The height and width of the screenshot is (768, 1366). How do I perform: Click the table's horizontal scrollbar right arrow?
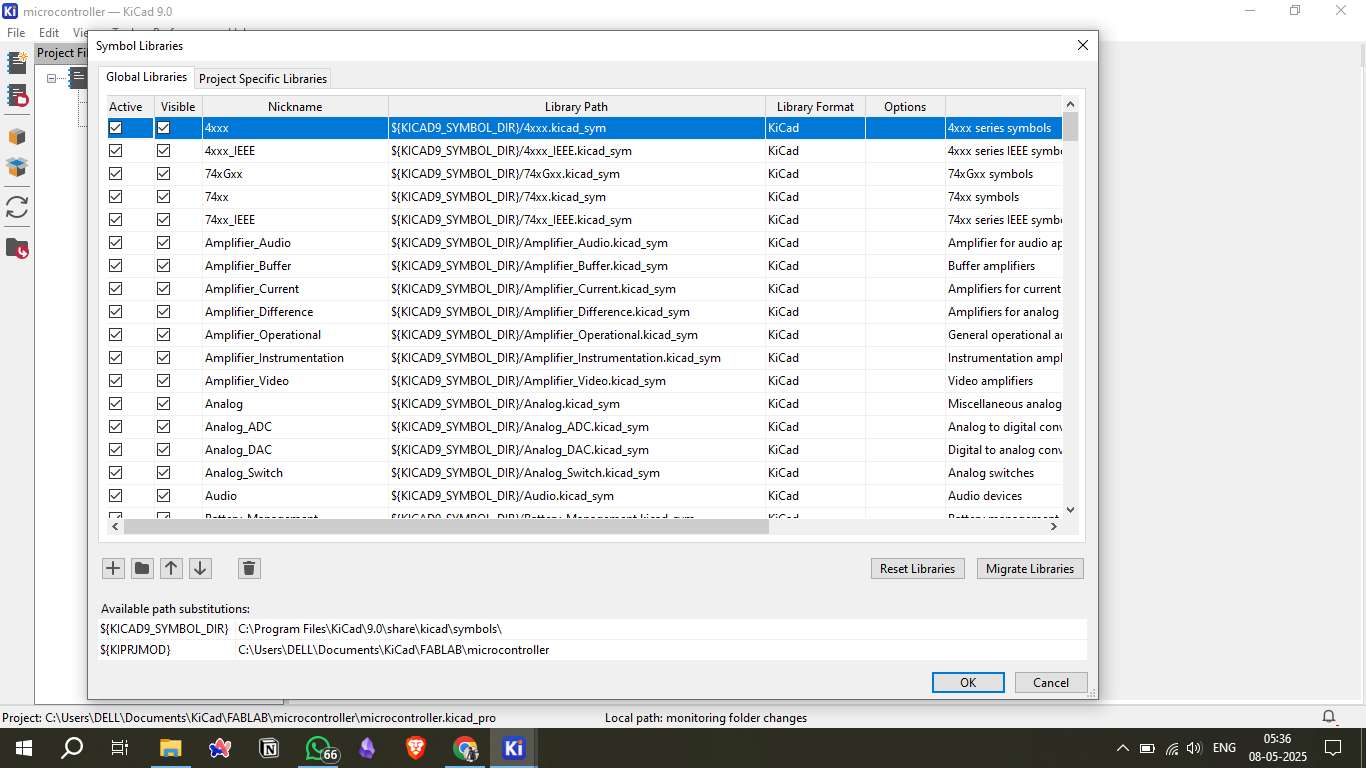1053,526
